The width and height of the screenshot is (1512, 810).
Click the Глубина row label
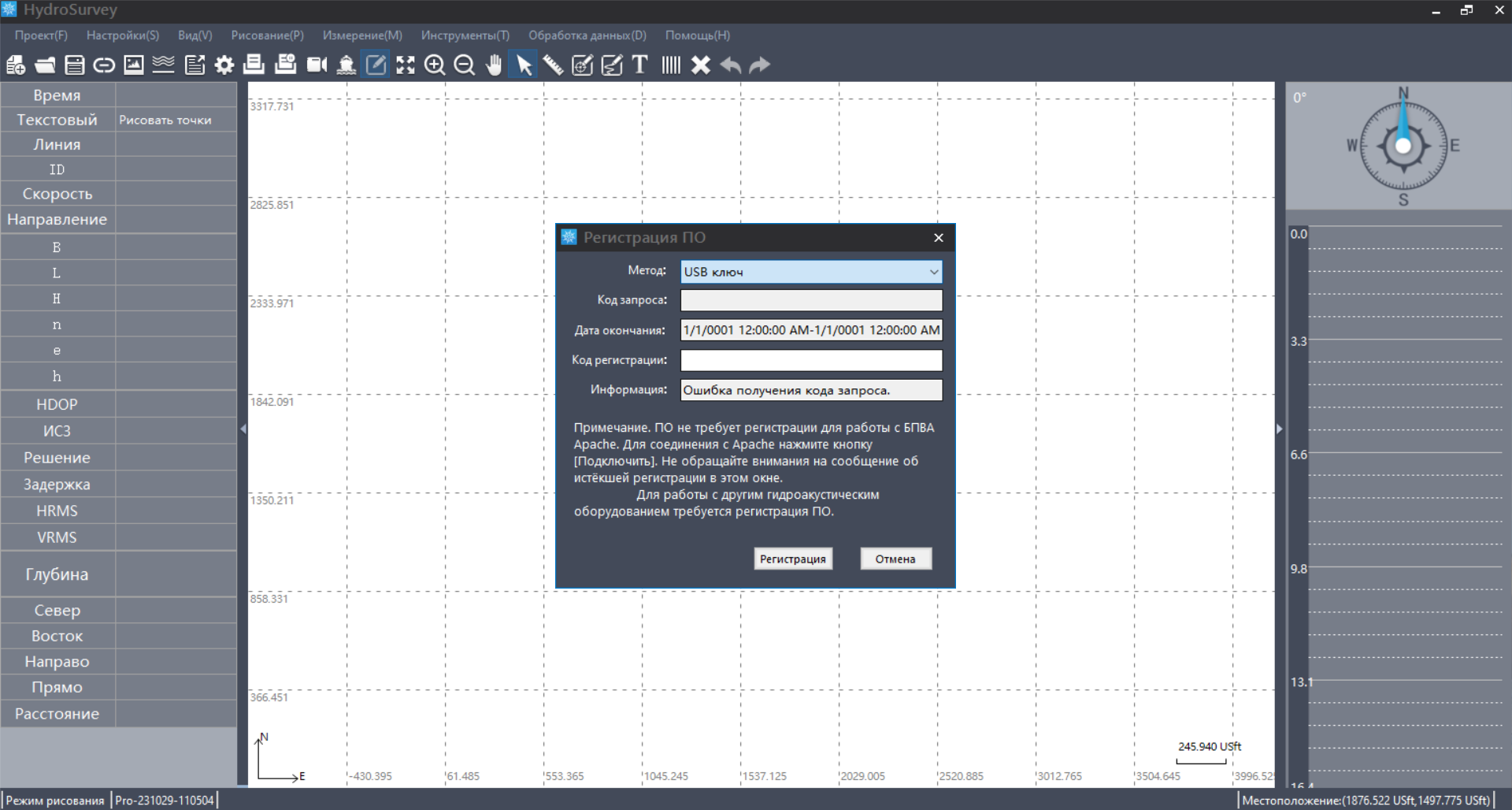coord(57,574)
